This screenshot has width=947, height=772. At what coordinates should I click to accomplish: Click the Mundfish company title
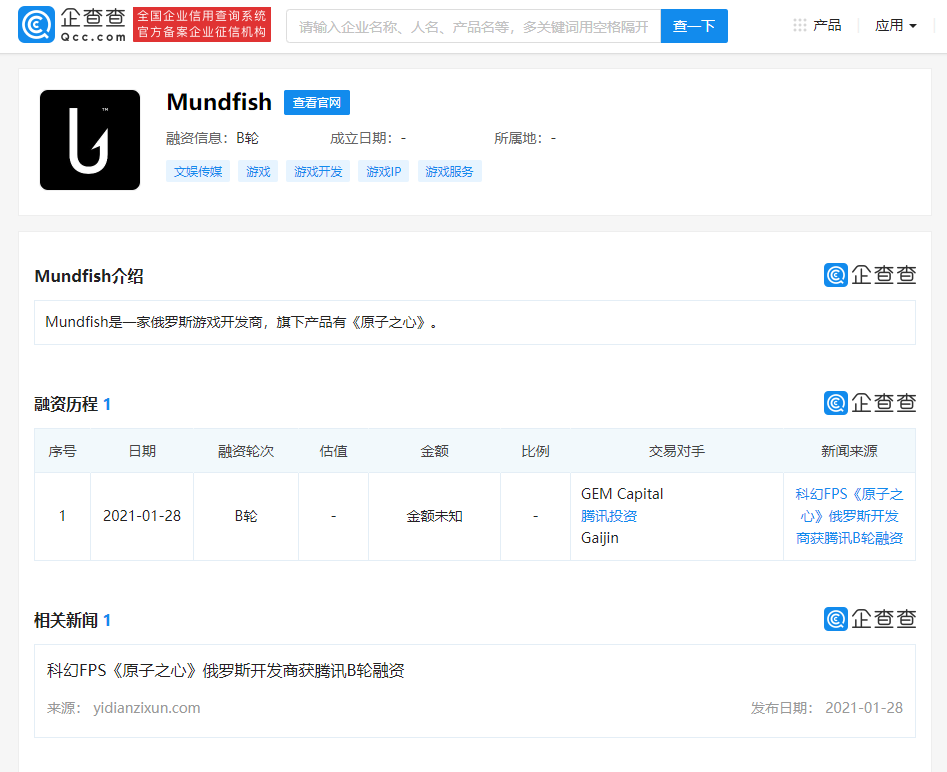[219, 102]
